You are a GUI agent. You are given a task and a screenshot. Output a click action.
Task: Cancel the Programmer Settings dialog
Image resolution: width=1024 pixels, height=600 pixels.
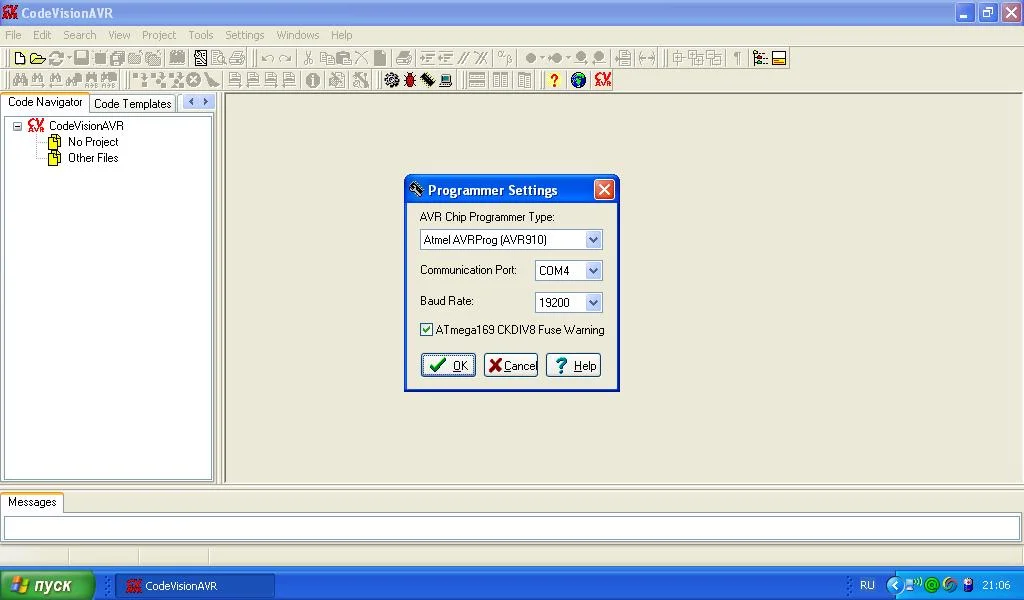coord(511,365)
